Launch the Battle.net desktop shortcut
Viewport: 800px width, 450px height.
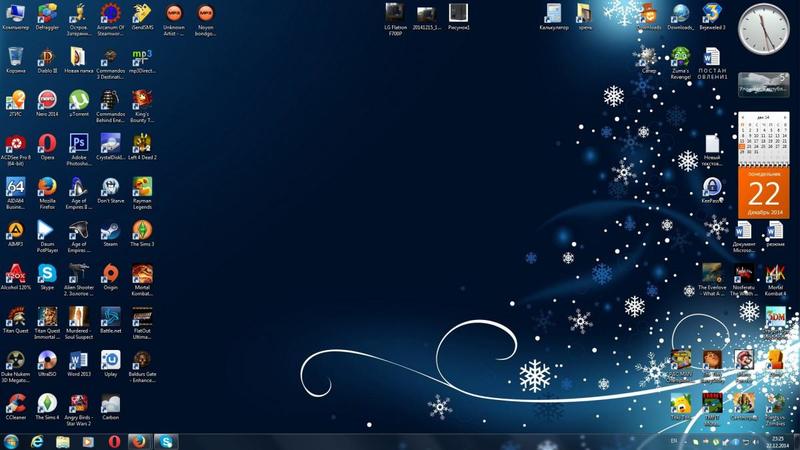click(x=110, y=317)
